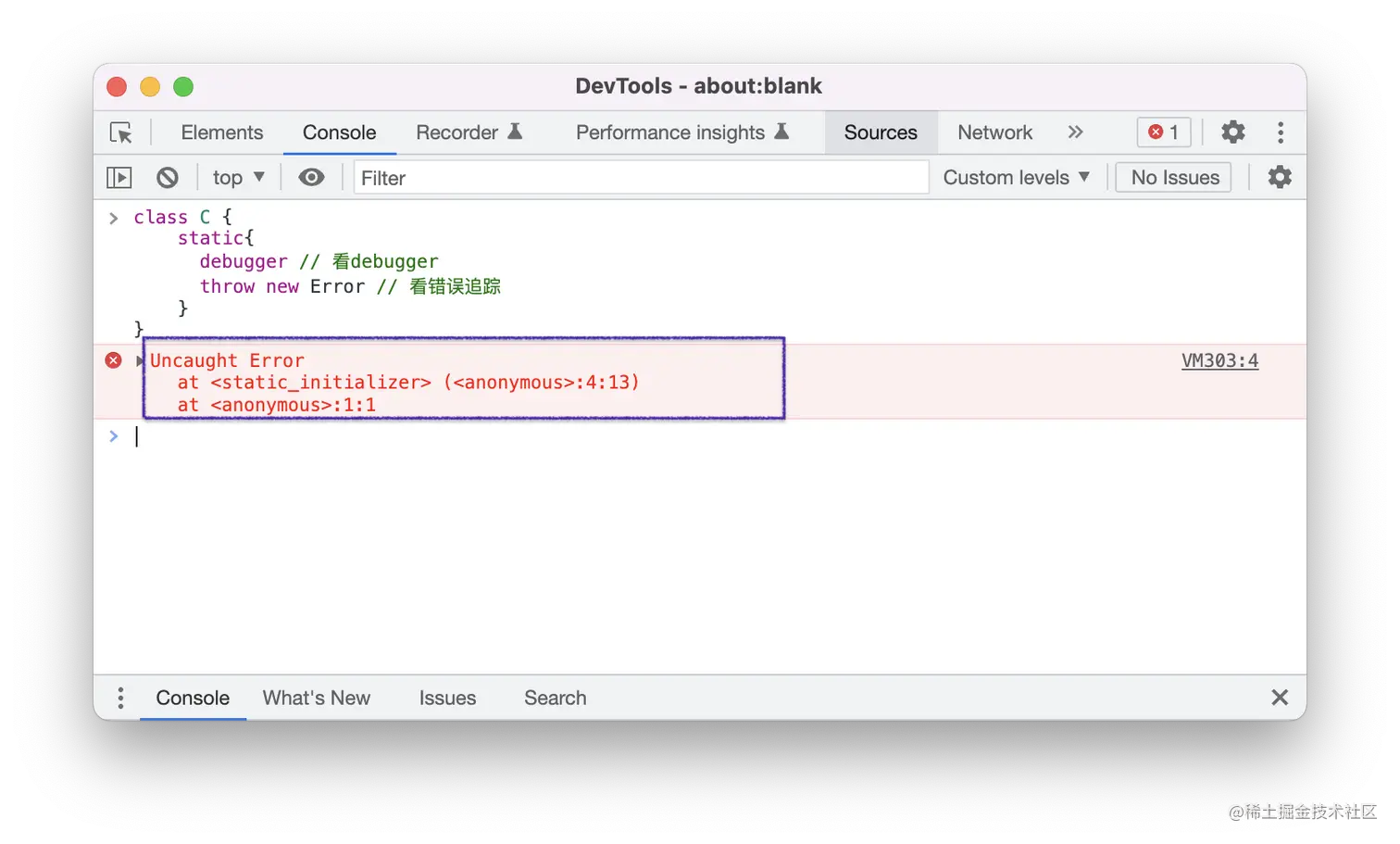Viewport: 1400px width, 844px height.
Task: Open DevTools settings gear
Action: [x=1232, y=132]
